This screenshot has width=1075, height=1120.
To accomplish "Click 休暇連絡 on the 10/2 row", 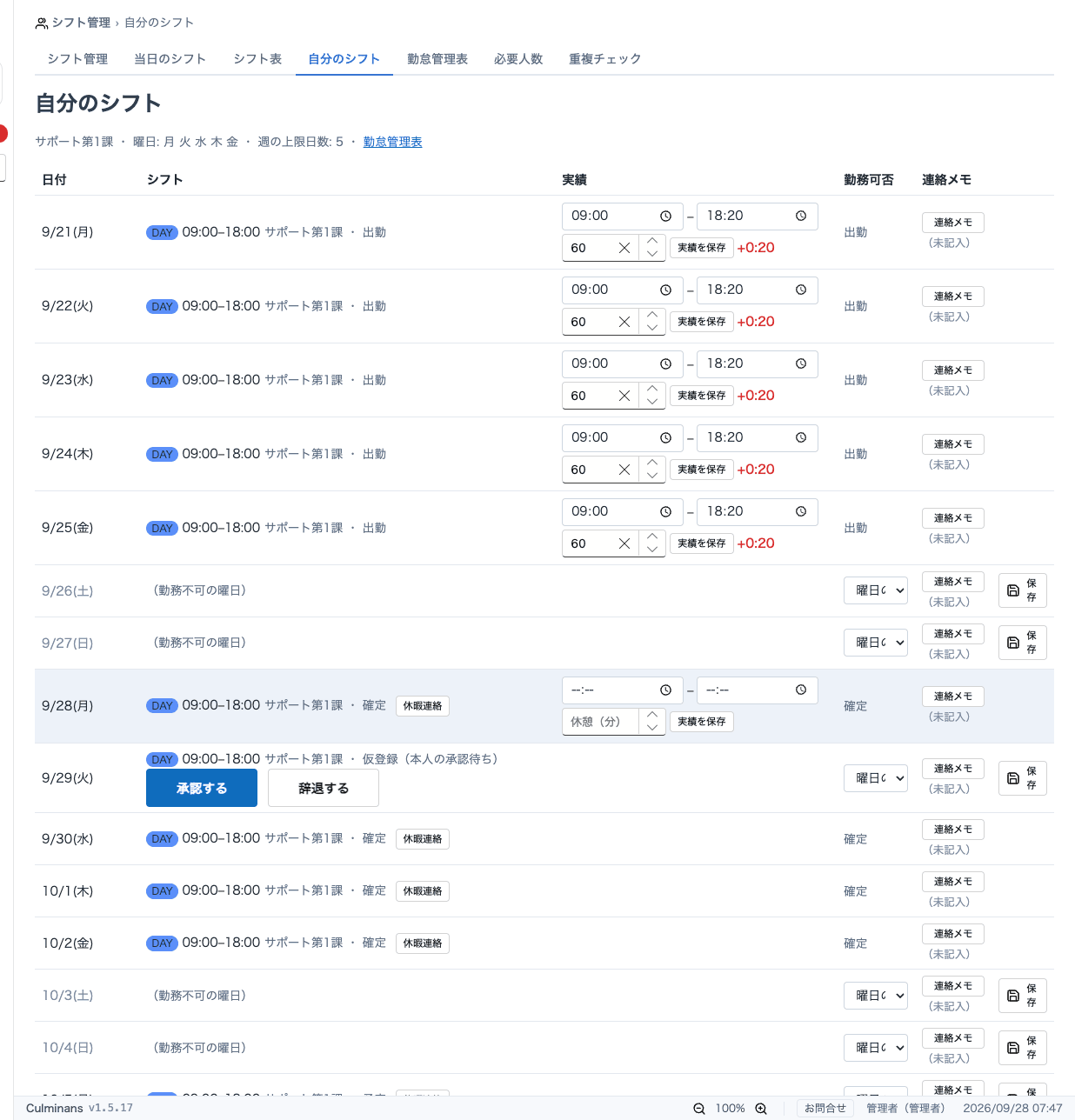I will click(423, 943).
